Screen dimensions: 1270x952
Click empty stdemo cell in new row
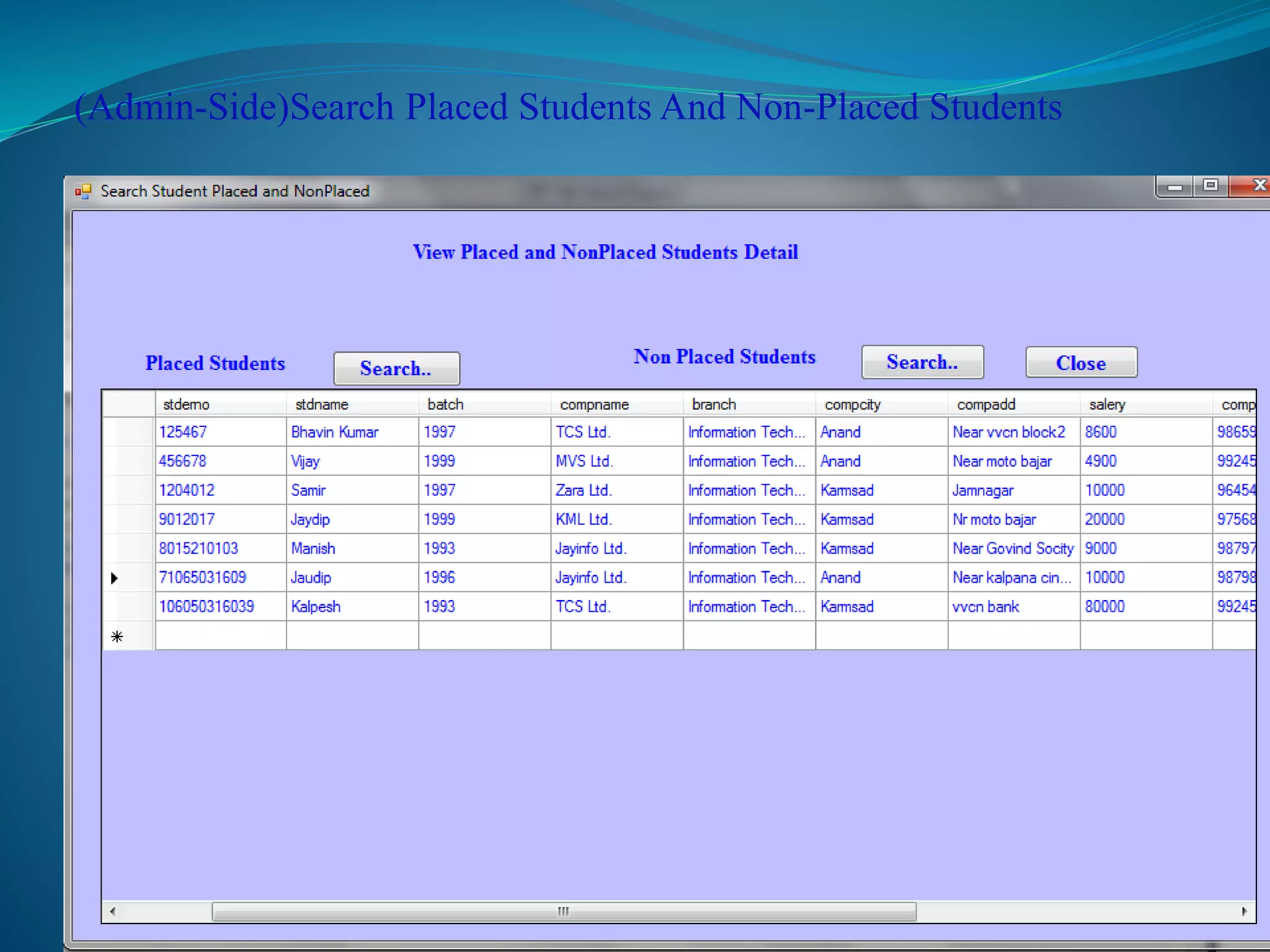click(x=221, y=636)
